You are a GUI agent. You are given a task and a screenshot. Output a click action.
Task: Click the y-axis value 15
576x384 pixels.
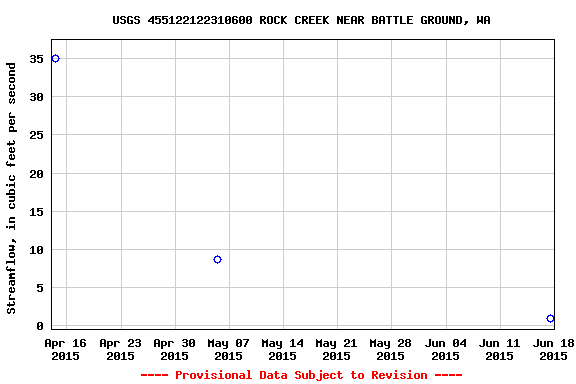tap(36, 212)
